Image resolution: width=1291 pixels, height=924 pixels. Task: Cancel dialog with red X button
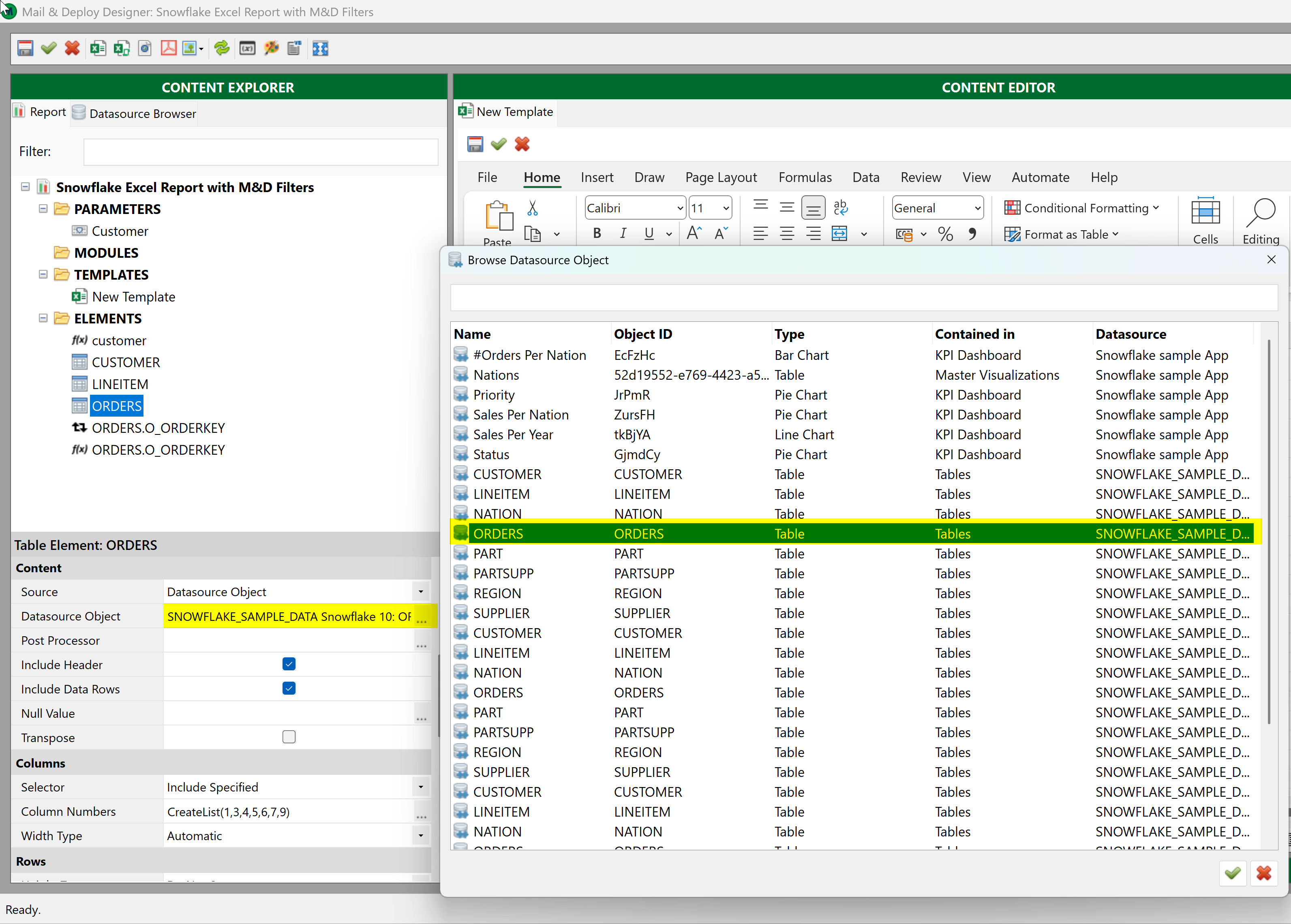[1264, 873]
